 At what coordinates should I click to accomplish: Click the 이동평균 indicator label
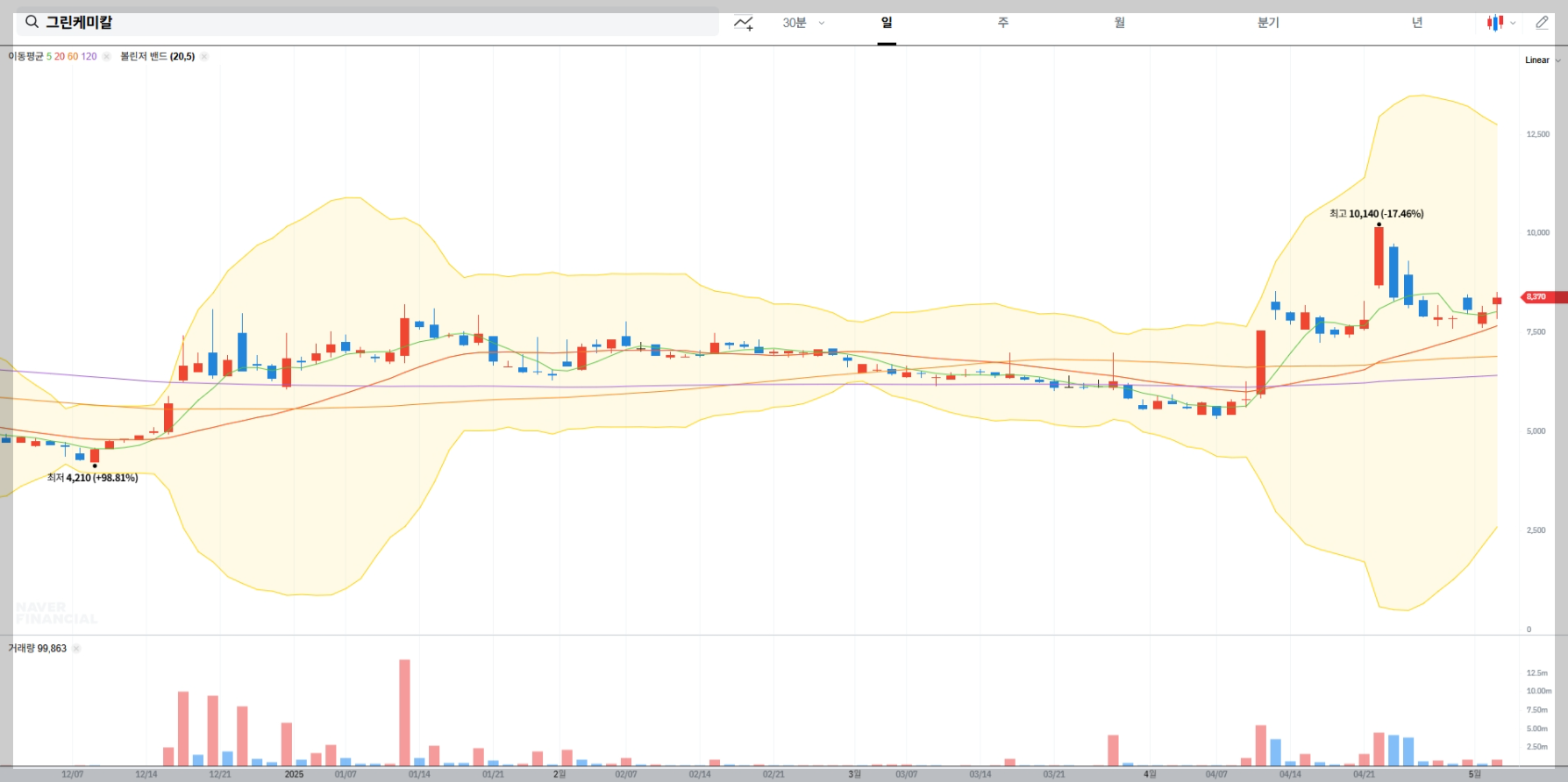(x=25, y=56)
